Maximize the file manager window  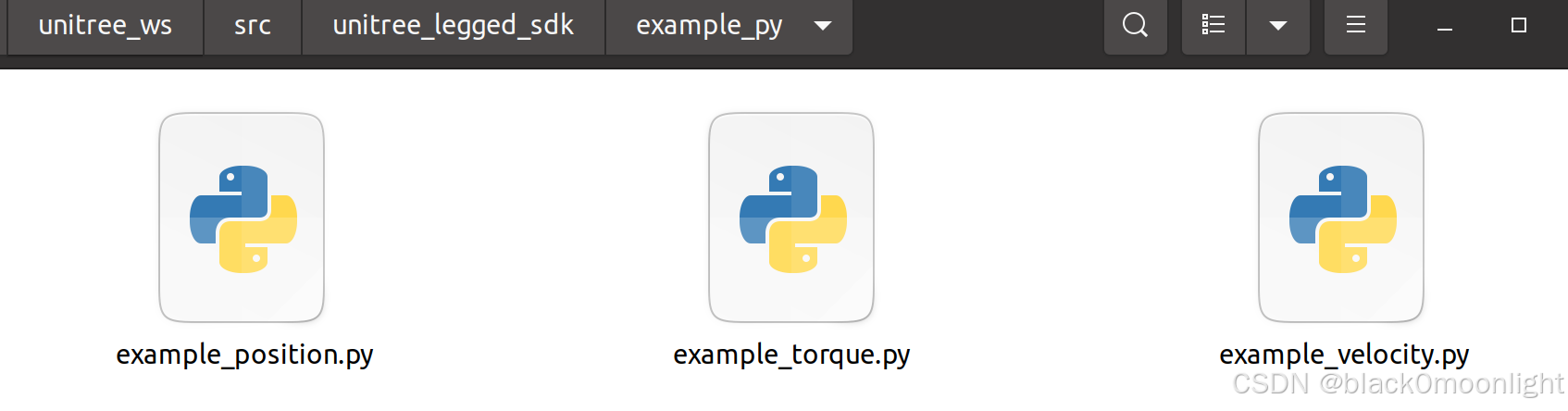1519,26
